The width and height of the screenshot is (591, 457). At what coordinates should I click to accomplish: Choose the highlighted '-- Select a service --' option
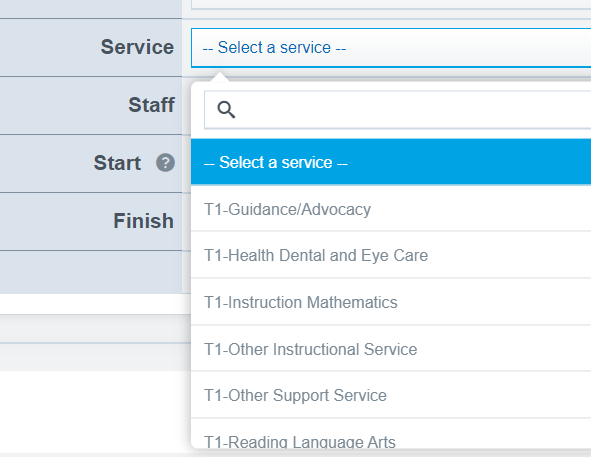[x=391, y=162]
